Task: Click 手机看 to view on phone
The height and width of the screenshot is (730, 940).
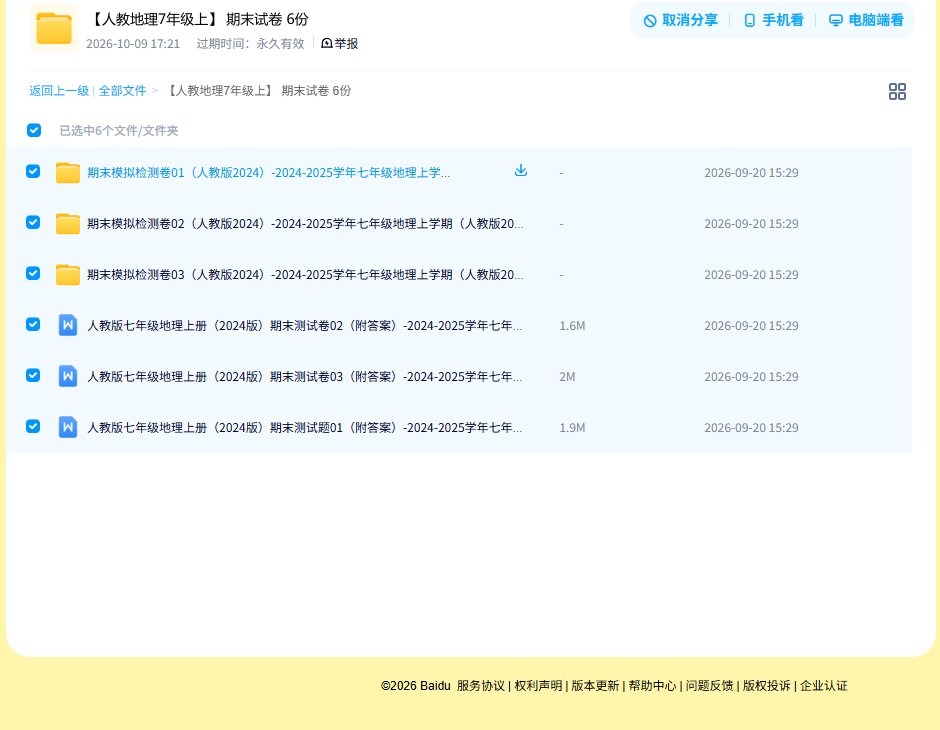Action: pos(773,20)
